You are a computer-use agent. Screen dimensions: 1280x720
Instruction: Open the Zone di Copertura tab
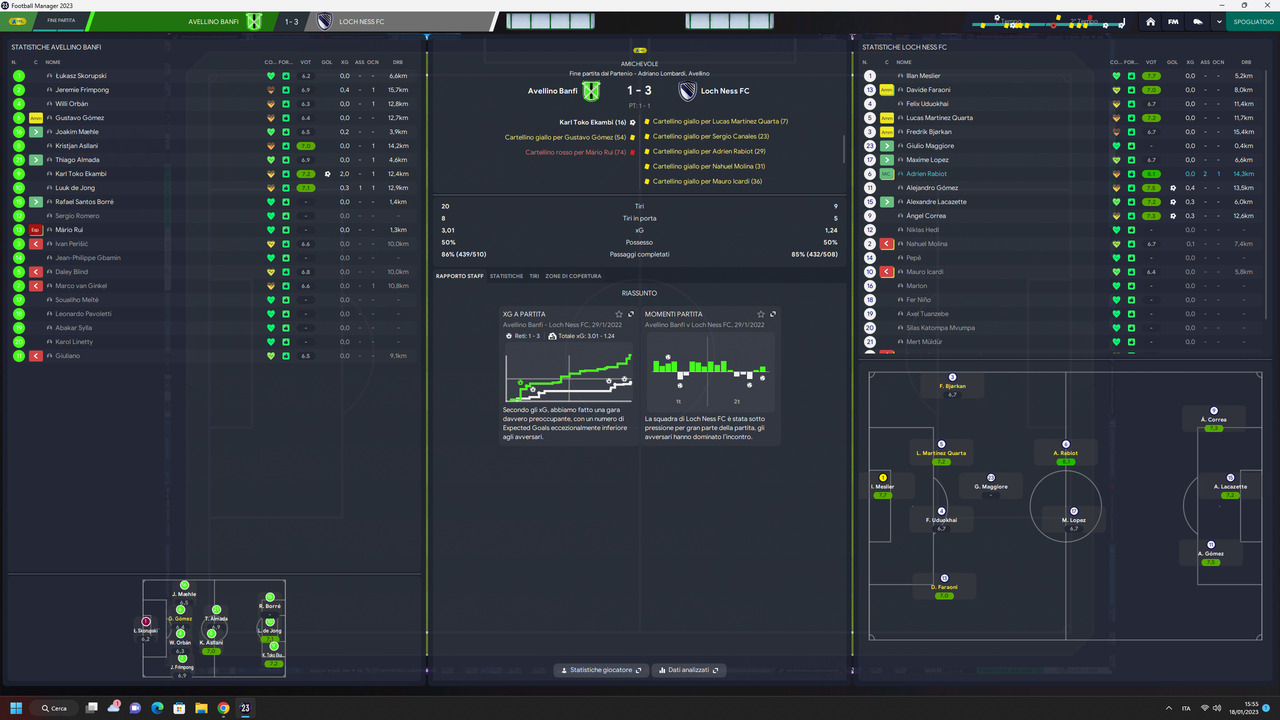pyautogui.click(x=573, y=276)
